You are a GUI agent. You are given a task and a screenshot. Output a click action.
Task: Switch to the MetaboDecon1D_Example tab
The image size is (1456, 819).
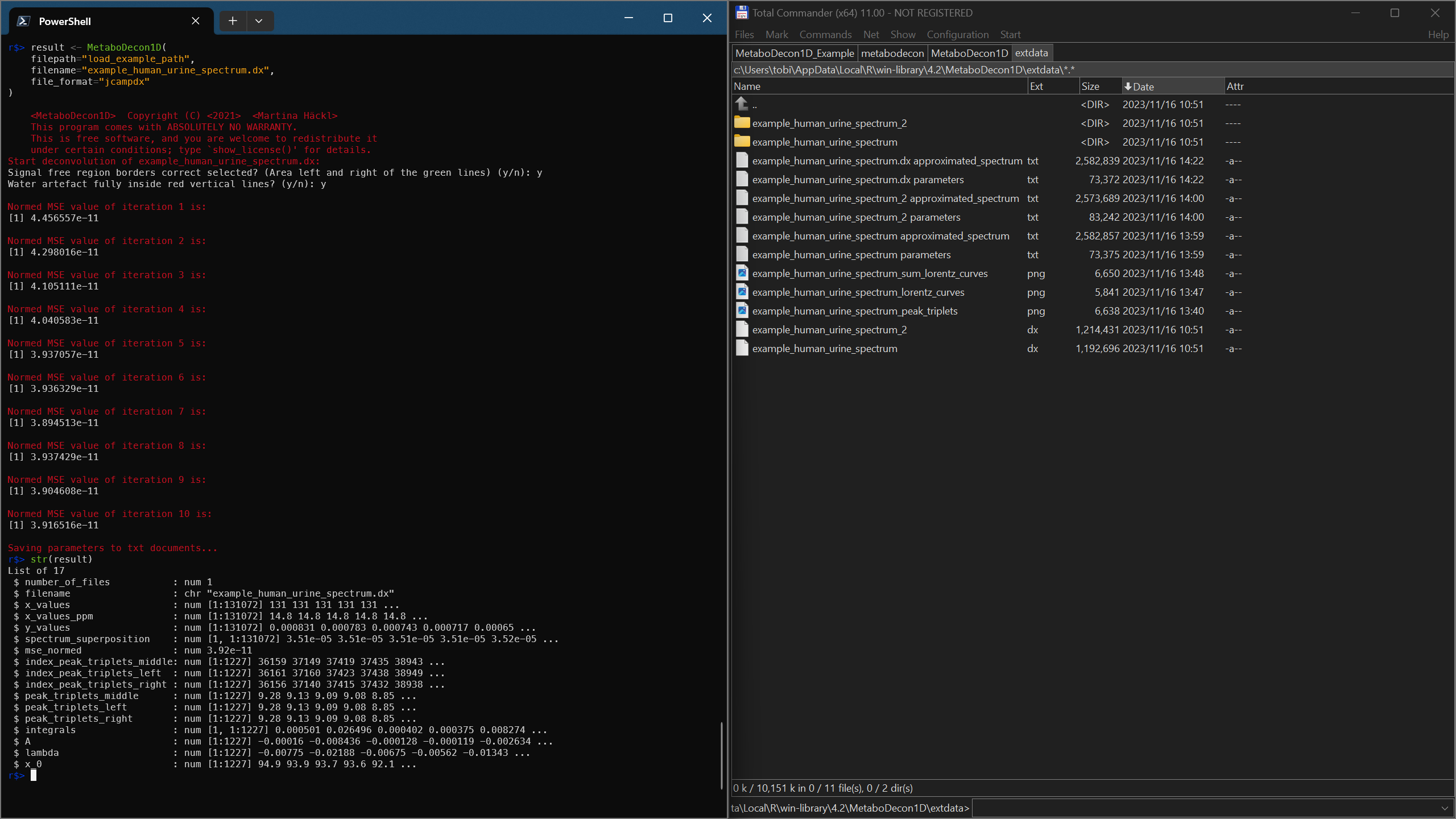pos(795,53)
